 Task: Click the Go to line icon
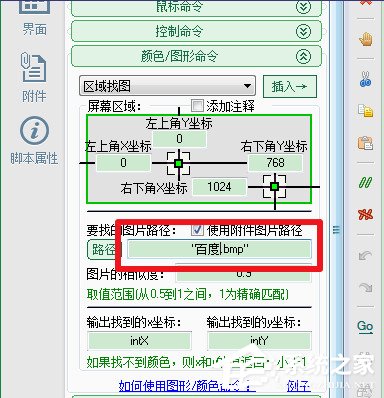[365, 326]
